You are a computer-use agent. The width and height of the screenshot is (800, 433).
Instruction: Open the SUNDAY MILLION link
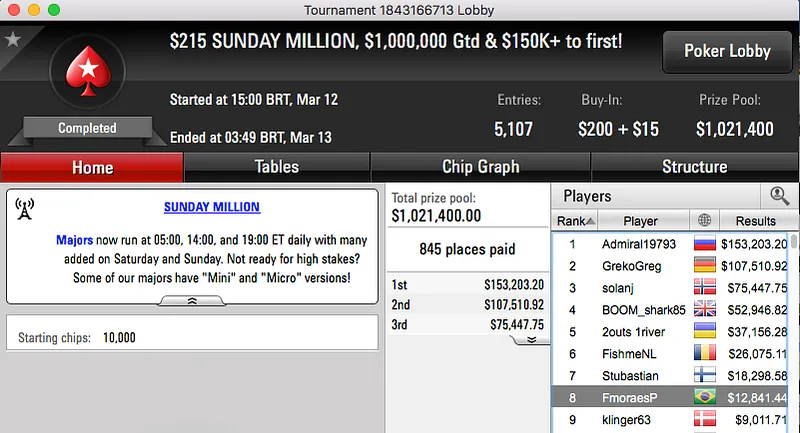pyautogui.click(x=211, y=207)
